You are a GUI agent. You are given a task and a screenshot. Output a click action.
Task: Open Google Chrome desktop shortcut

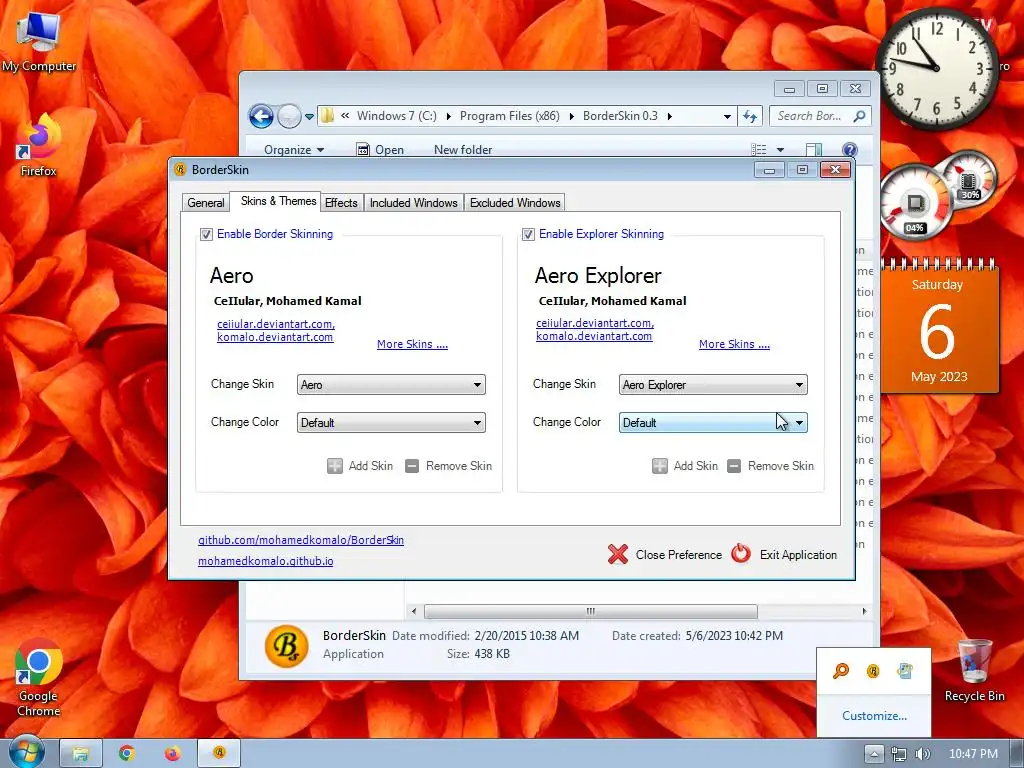coord(39,678)
